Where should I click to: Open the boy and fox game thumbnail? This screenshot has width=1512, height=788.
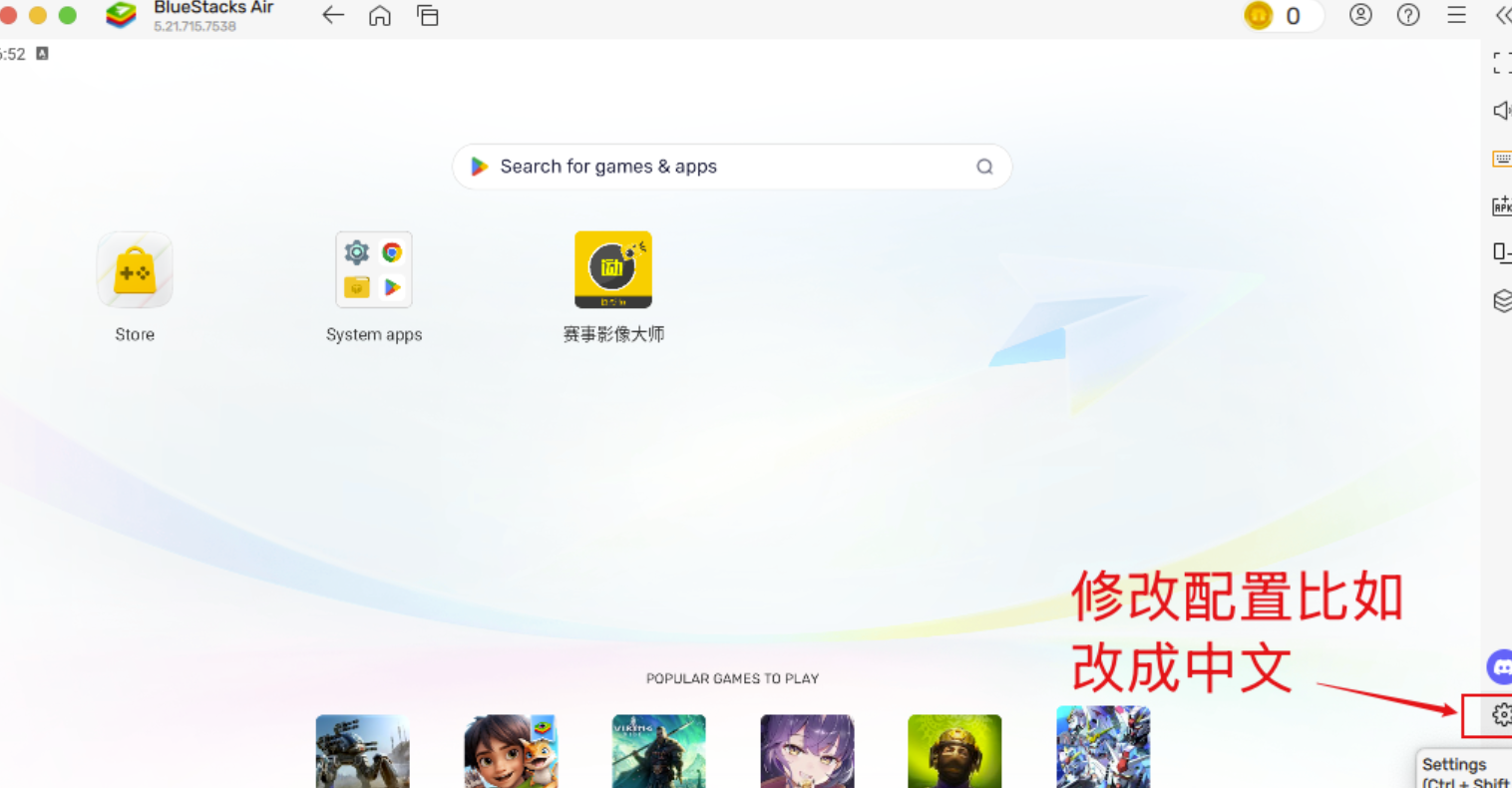point(511,751)
